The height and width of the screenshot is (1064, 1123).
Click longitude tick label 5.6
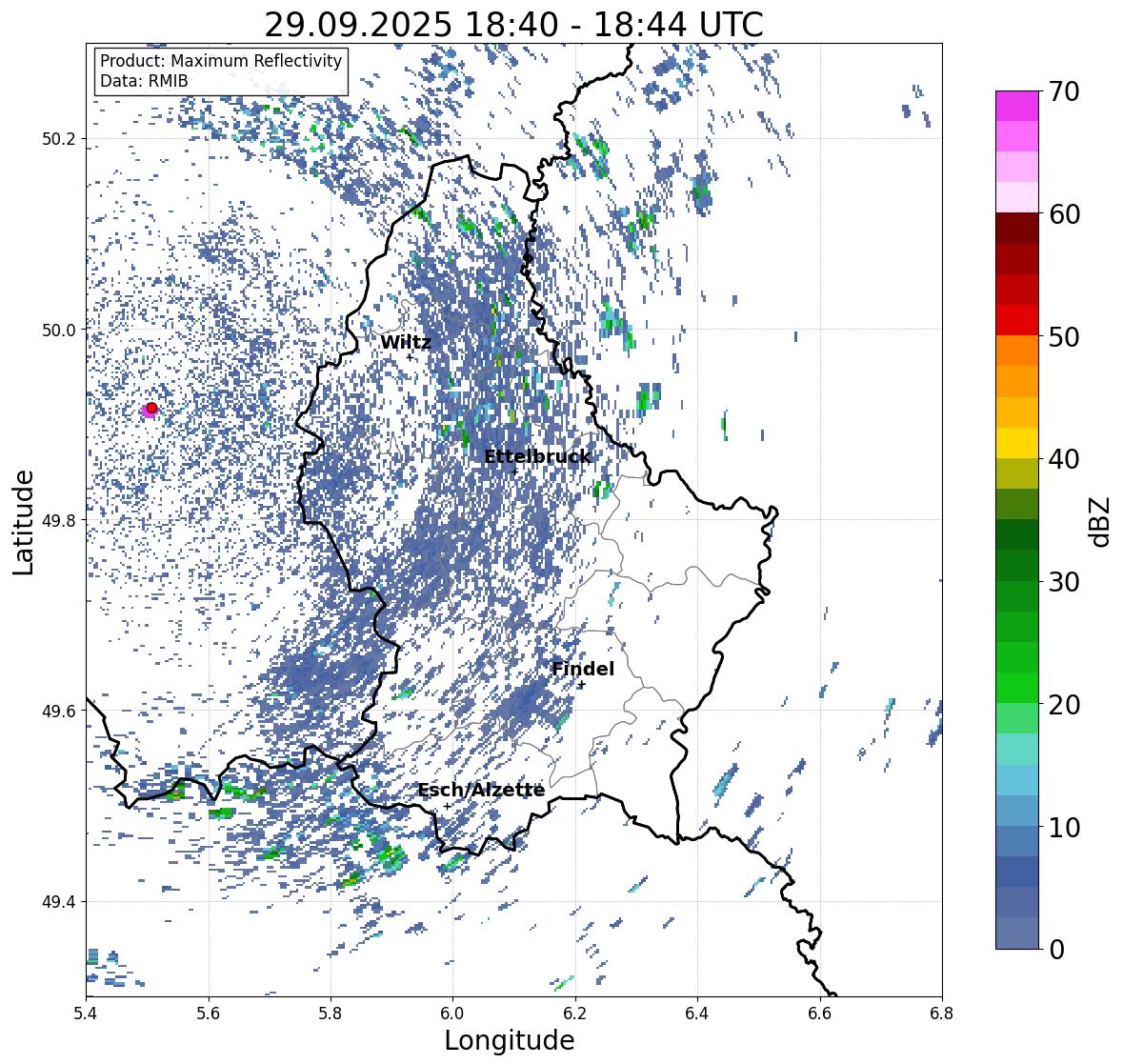209,1013
